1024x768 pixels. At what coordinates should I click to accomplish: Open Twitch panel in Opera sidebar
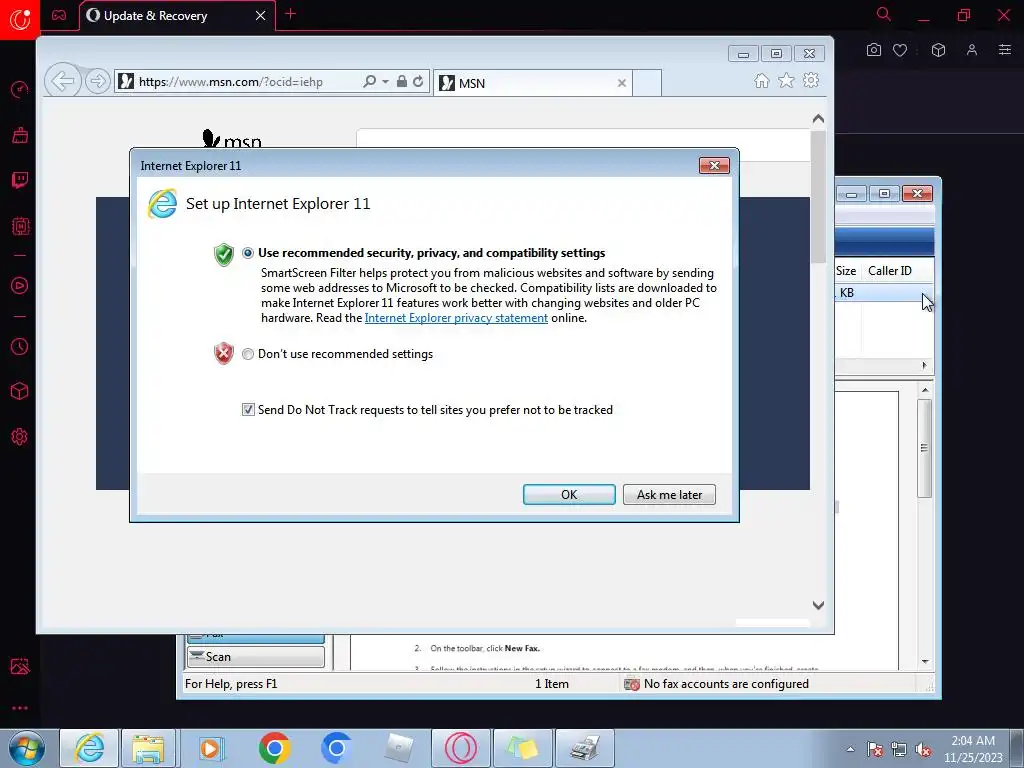20,180
